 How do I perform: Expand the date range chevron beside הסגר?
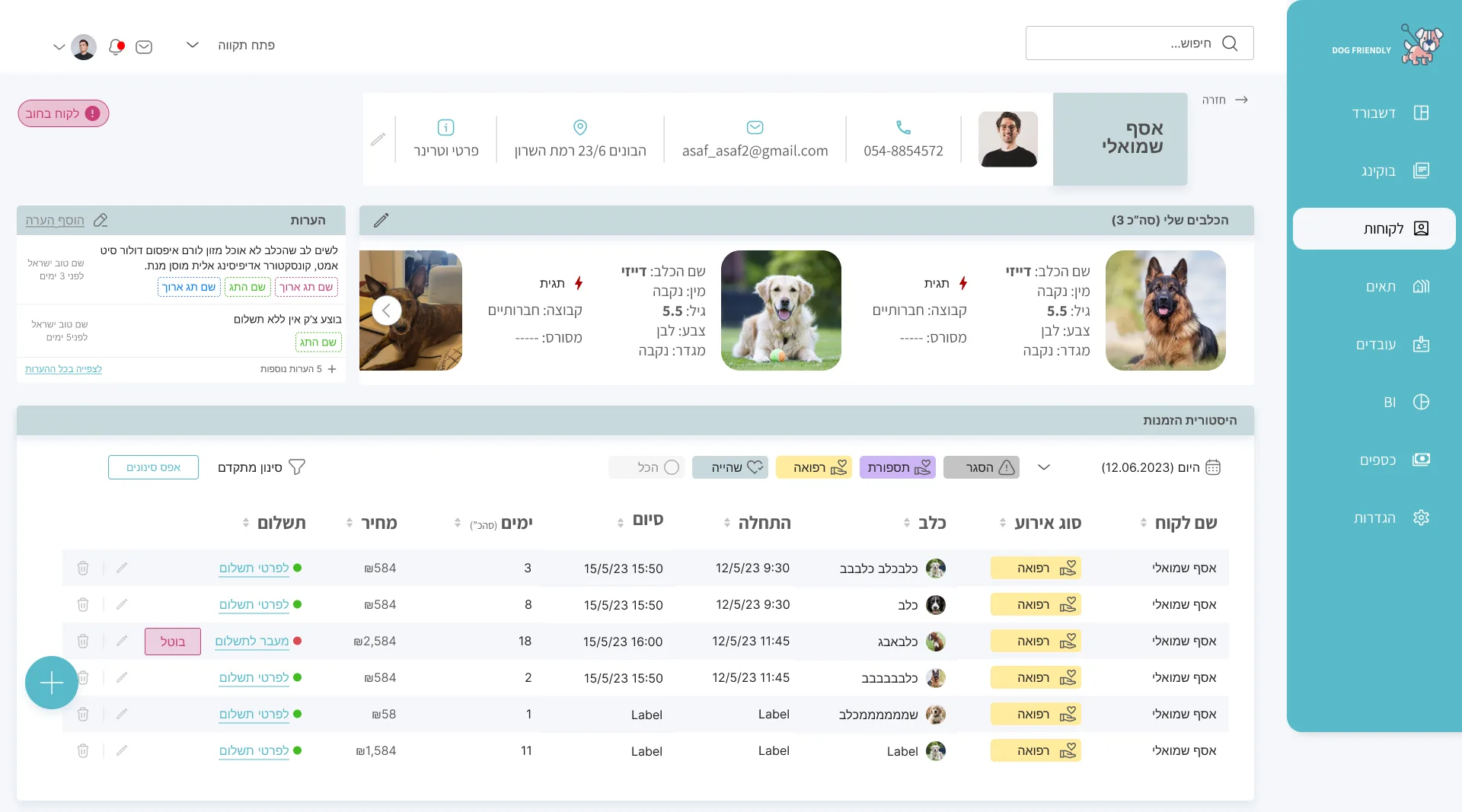tap(1044, 467)
